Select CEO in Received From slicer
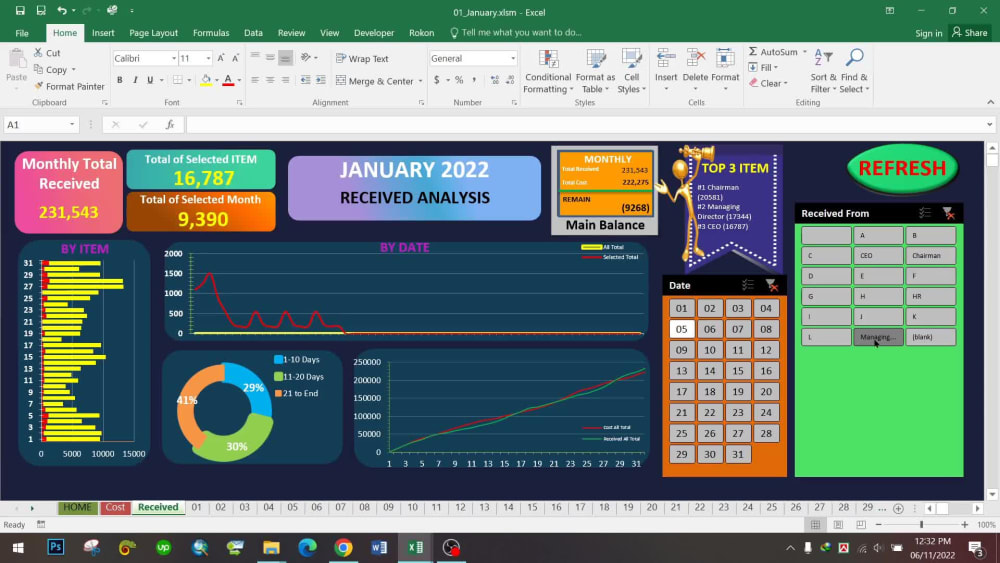The width and height of the screenshot is (1000, 563). [x=878, y=255]
